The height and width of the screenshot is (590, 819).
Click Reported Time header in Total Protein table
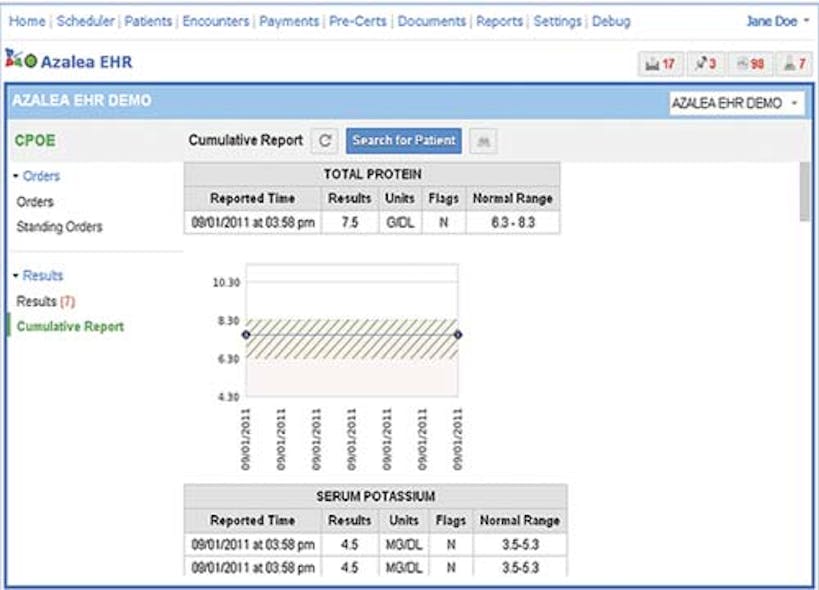point(253,198)
